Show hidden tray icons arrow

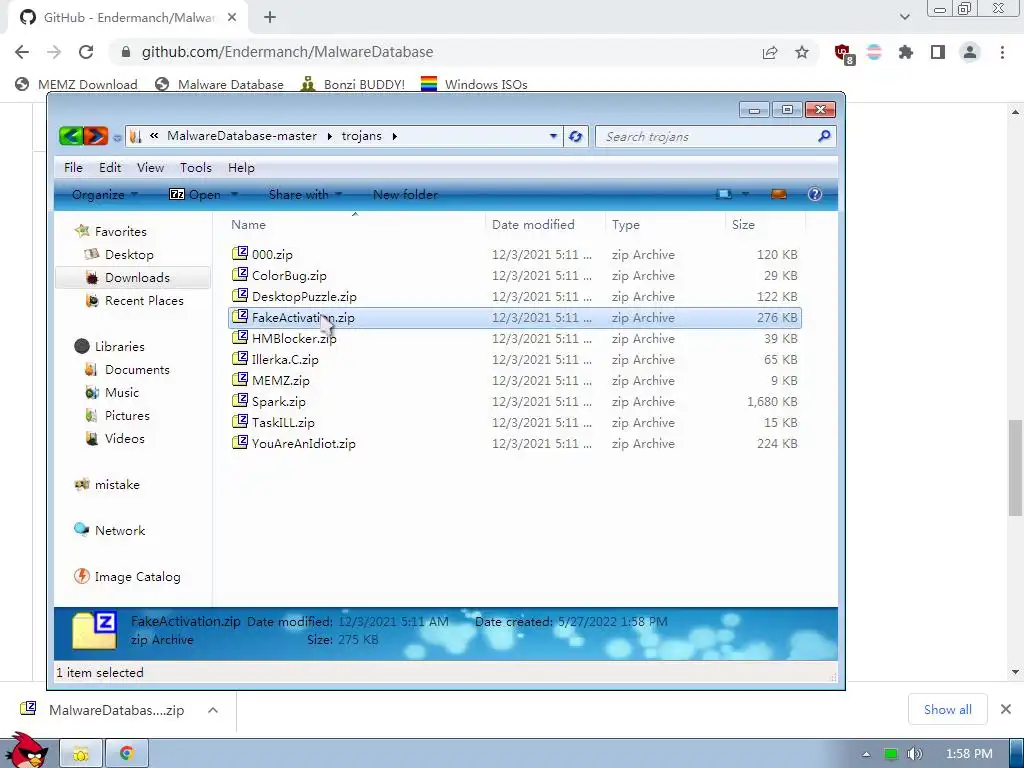[x=866, y=754]
